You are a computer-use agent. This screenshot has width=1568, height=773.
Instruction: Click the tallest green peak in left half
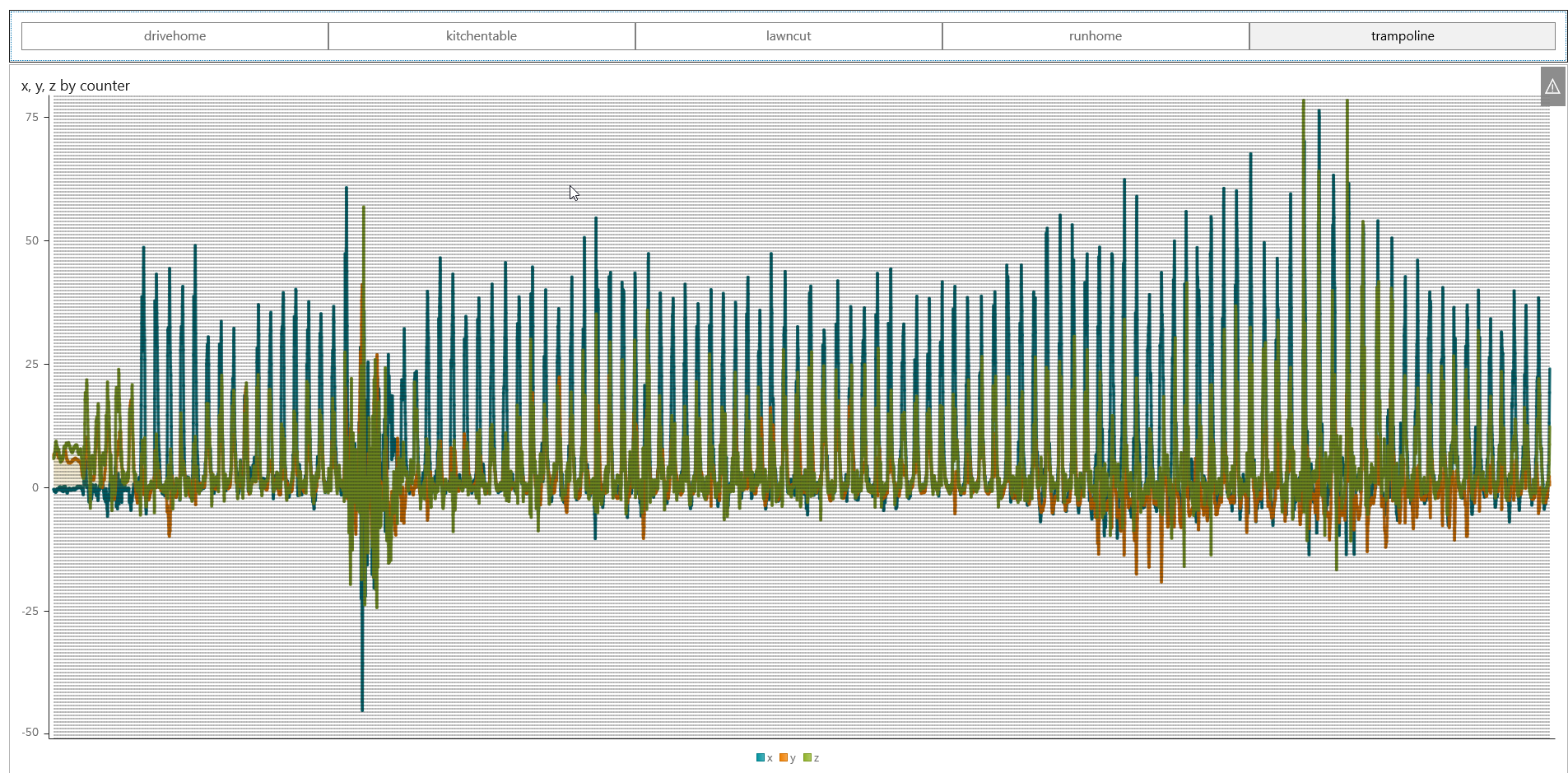pyautogui.click(x=363, y=207)
